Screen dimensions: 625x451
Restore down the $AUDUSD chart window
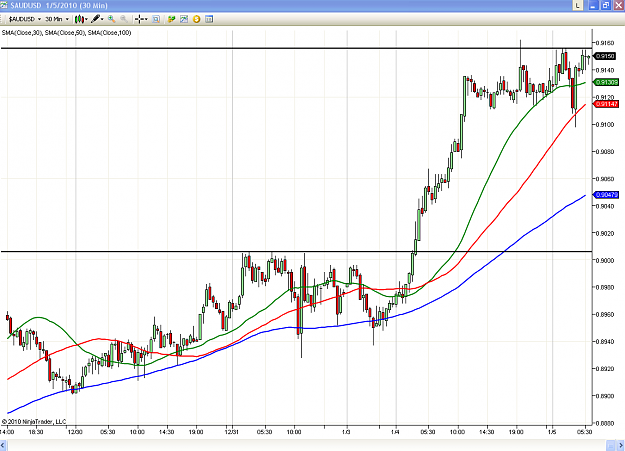(606, 5)
